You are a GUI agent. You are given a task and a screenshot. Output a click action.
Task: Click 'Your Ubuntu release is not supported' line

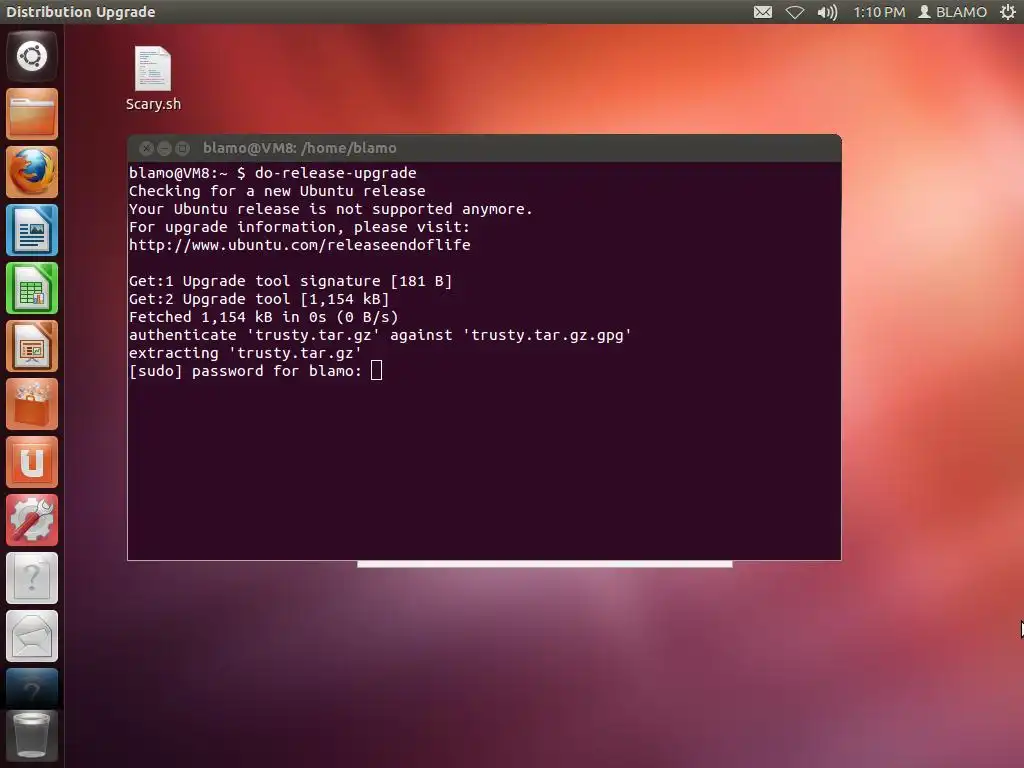point(330,209)
